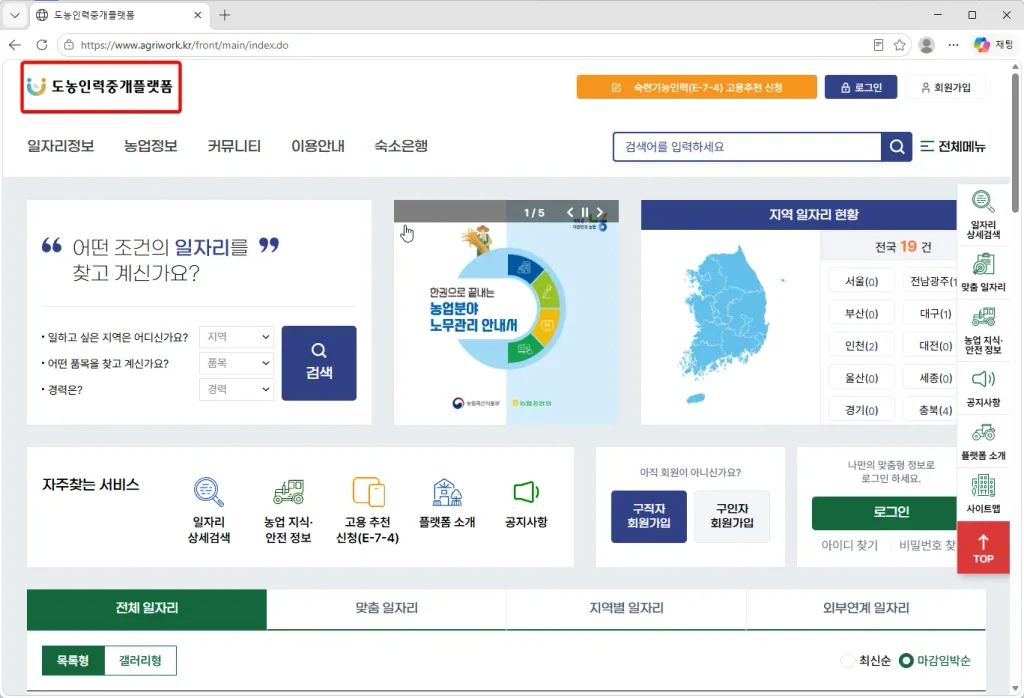Open 농업정보 main menu

tap(151, 146)
